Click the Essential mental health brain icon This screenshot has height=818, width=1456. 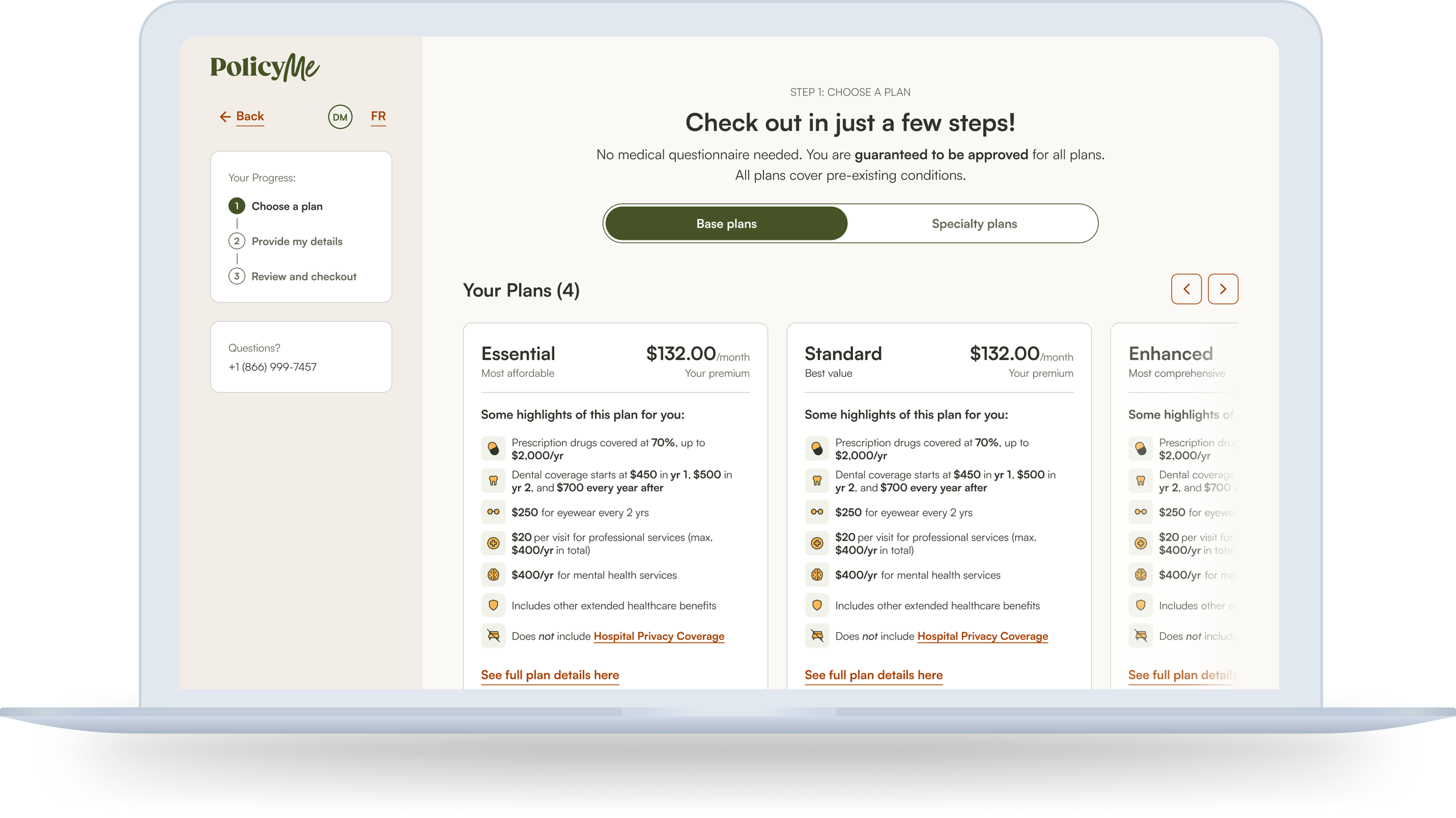[494, 575]
